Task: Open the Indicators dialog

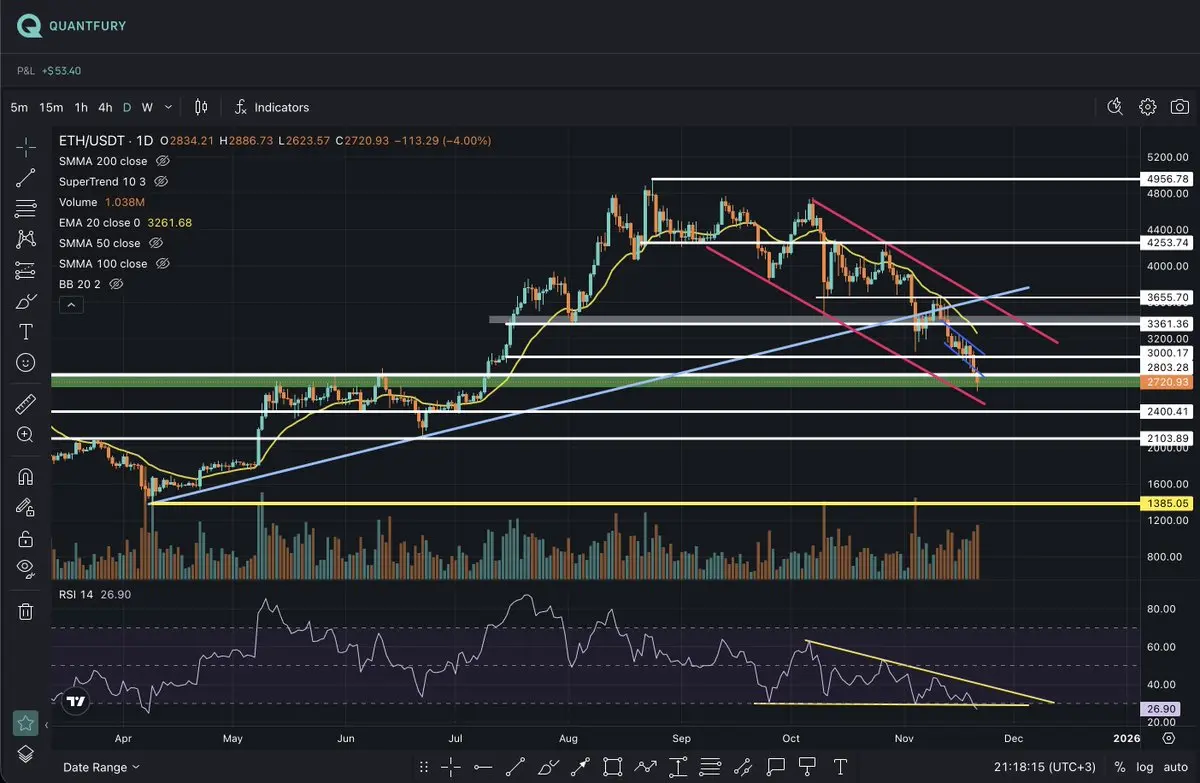Action: click(x=272, y=107)
